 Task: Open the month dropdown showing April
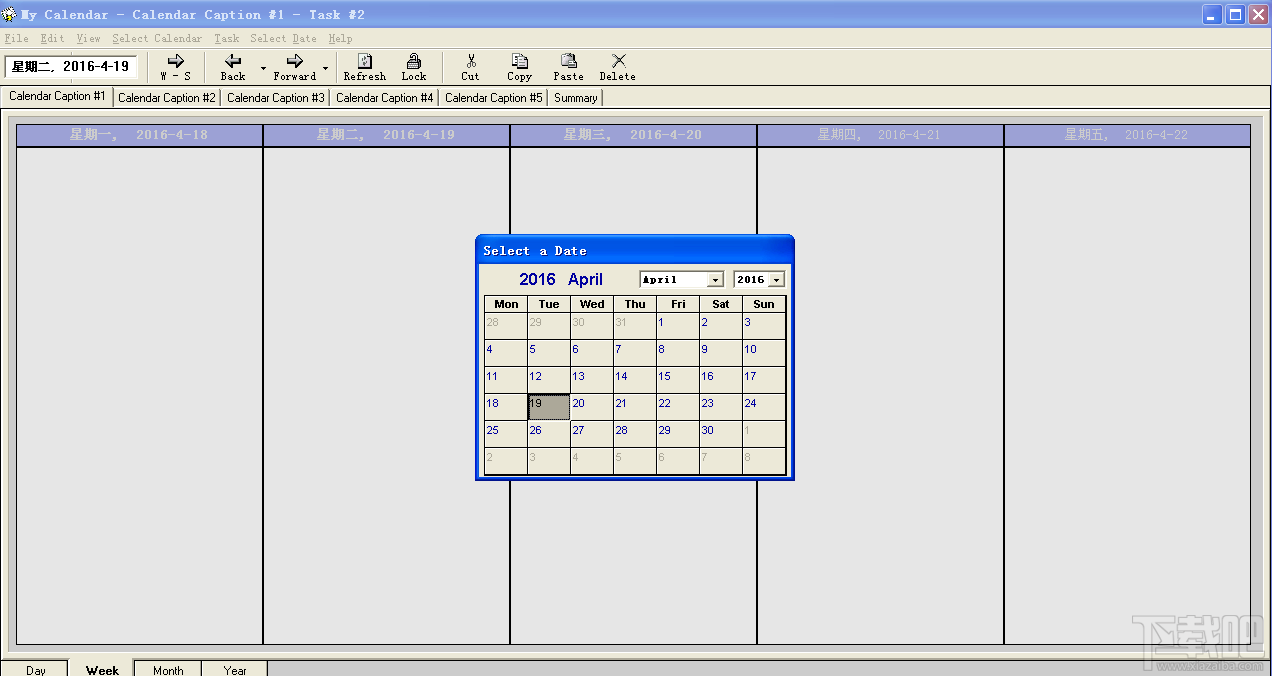(715, 279)
